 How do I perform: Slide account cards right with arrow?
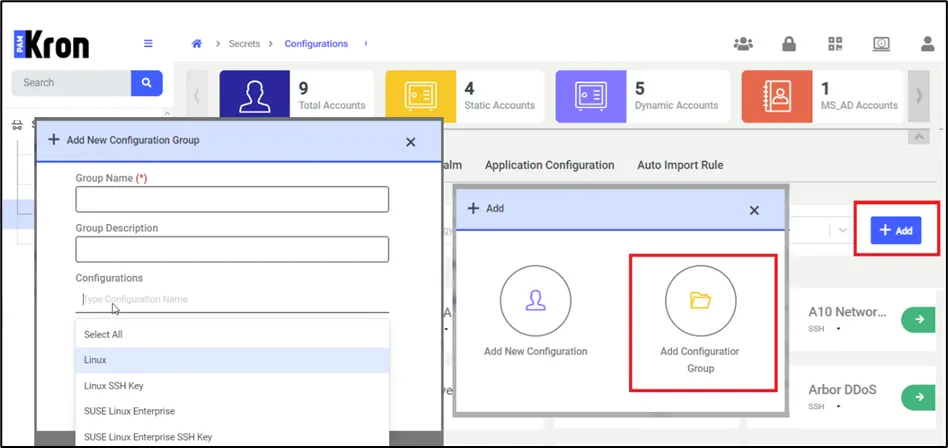[x=919, y=96]
